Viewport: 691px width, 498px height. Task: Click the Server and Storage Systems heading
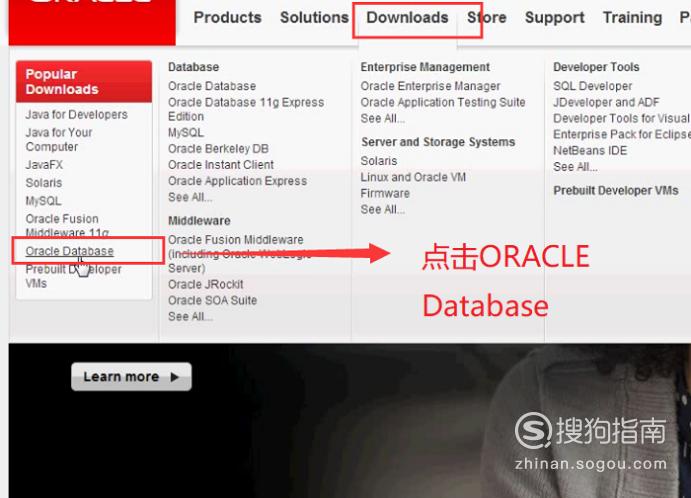(x=438, y=142)
